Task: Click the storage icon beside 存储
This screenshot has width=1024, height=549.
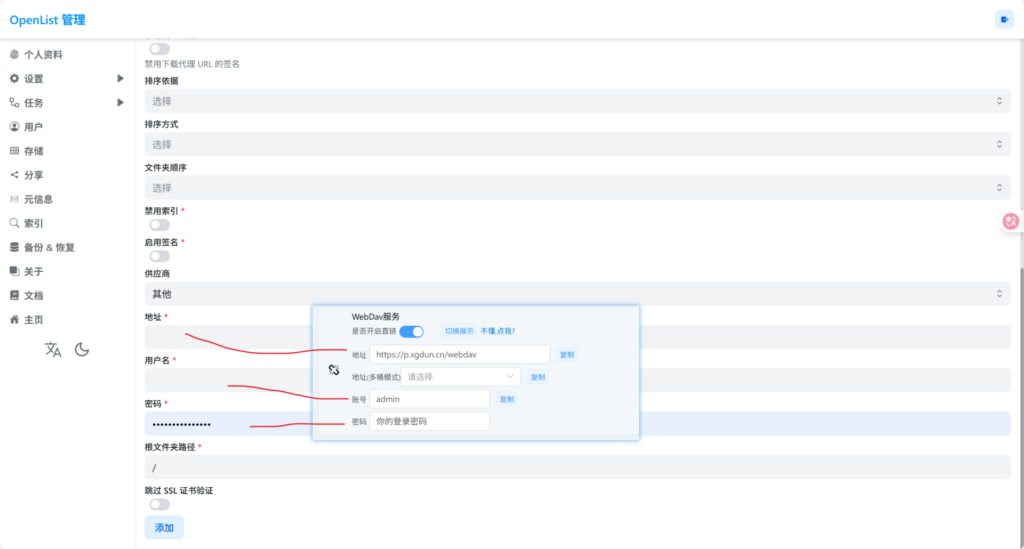Action: tap(14, 151)
